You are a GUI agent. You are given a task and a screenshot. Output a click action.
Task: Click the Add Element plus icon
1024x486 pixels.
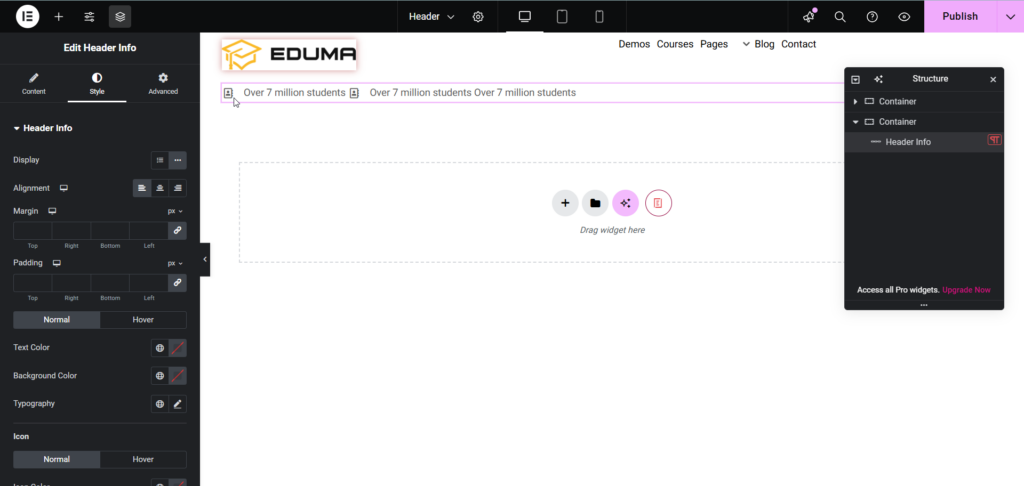(x=59, y=16)
